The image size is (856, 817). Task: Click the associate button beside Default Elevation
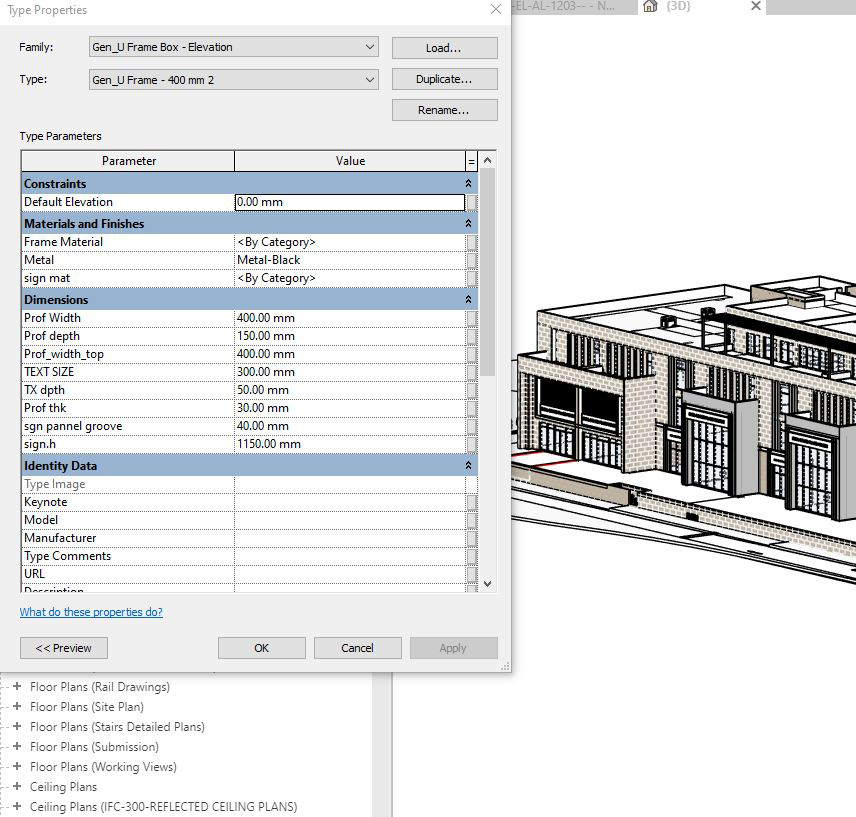click(x=471, y=202)
